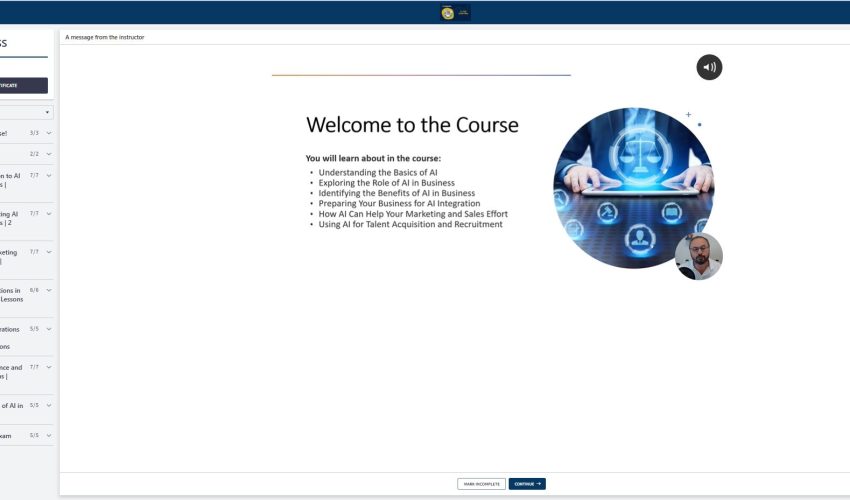850x500 pixels.
Task: Click the round seal logo in header
Action: (447, 13)
